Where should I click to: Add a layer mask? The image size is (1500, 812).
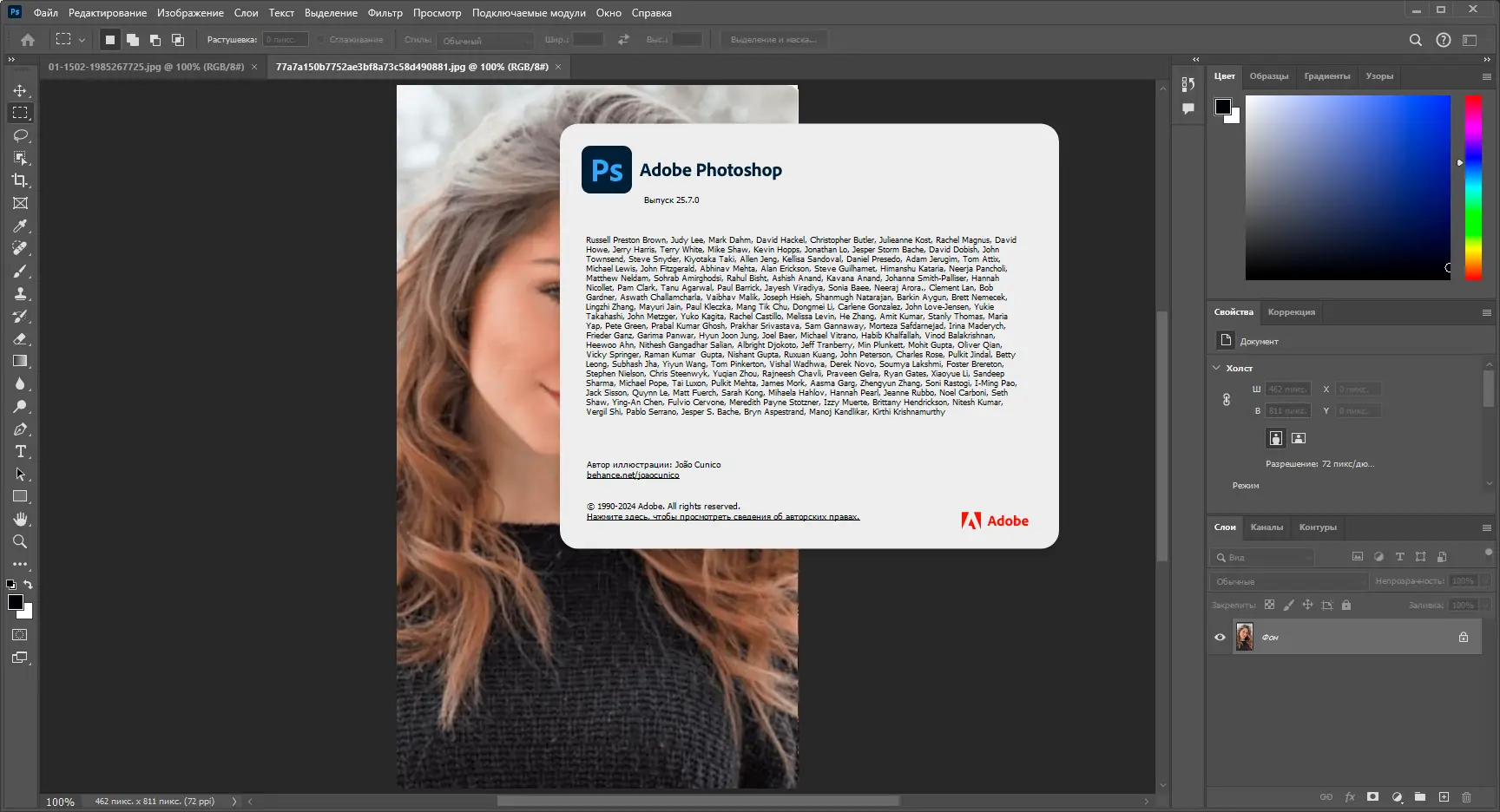[1373, 796]
